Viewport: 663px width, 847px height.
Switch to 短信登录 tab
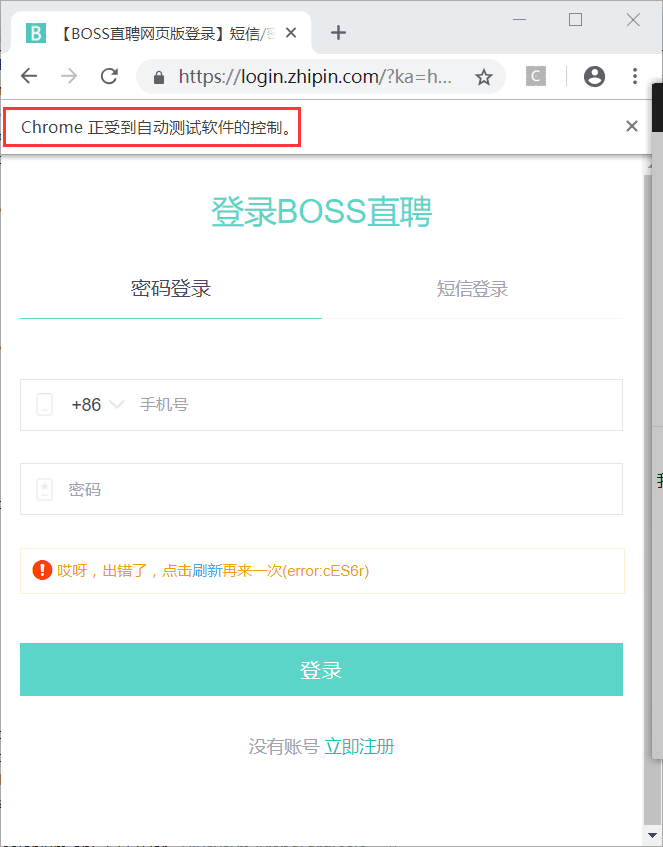click(472, 289)
